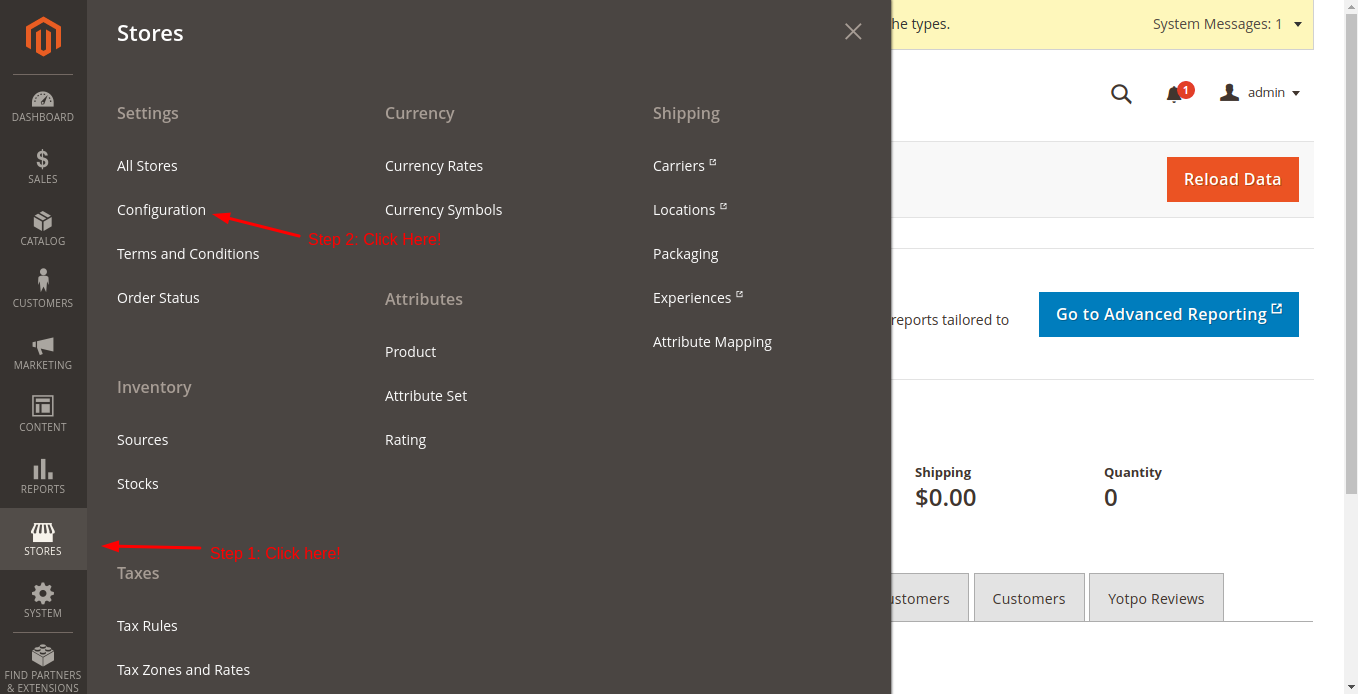The width and height of the screenshot is (1358, 694).
Task: Open the System sidebar menu
Action: [x=43, y=601]
